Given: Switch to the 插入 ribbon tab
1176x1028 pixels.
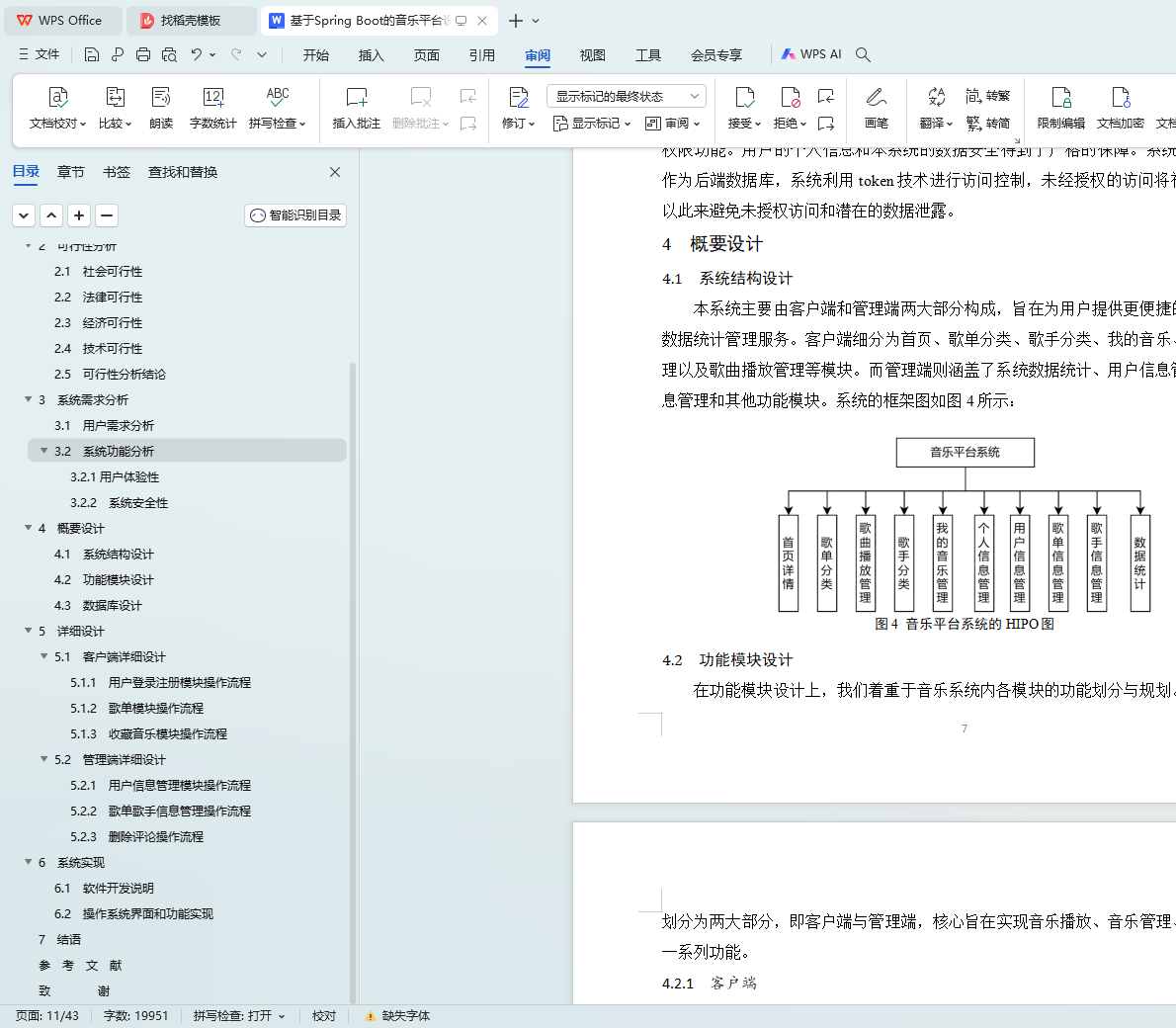Looking at the screenshot, I should point(372,54).
